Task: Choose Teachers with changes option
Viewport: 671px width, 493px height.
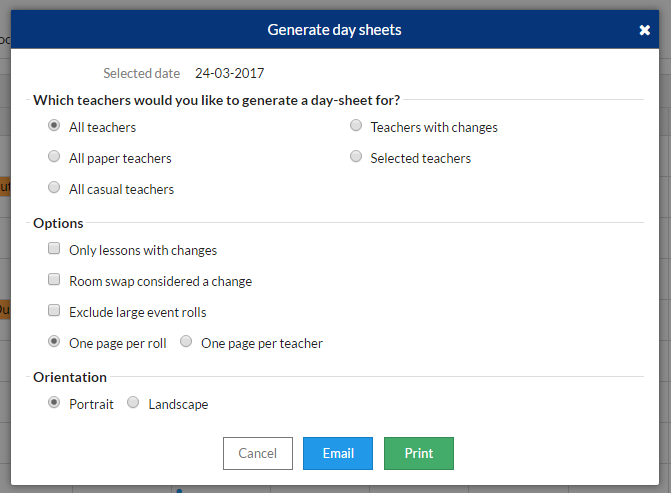Action: 355,127
